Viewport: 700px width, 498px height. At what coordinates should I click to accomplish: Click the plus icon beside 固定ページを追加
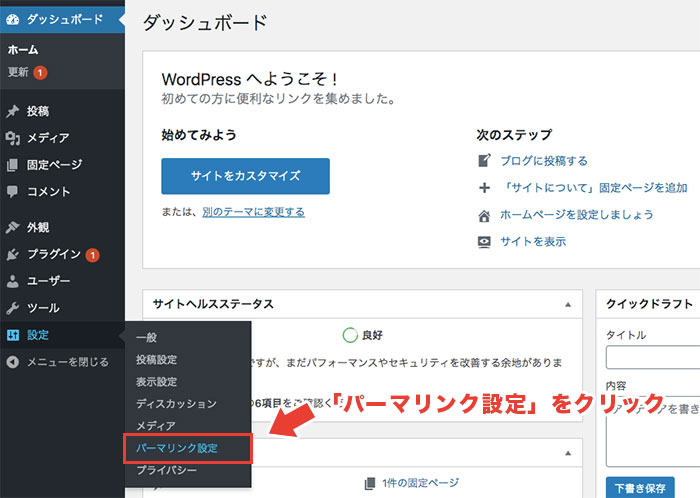tap(484, 188)
